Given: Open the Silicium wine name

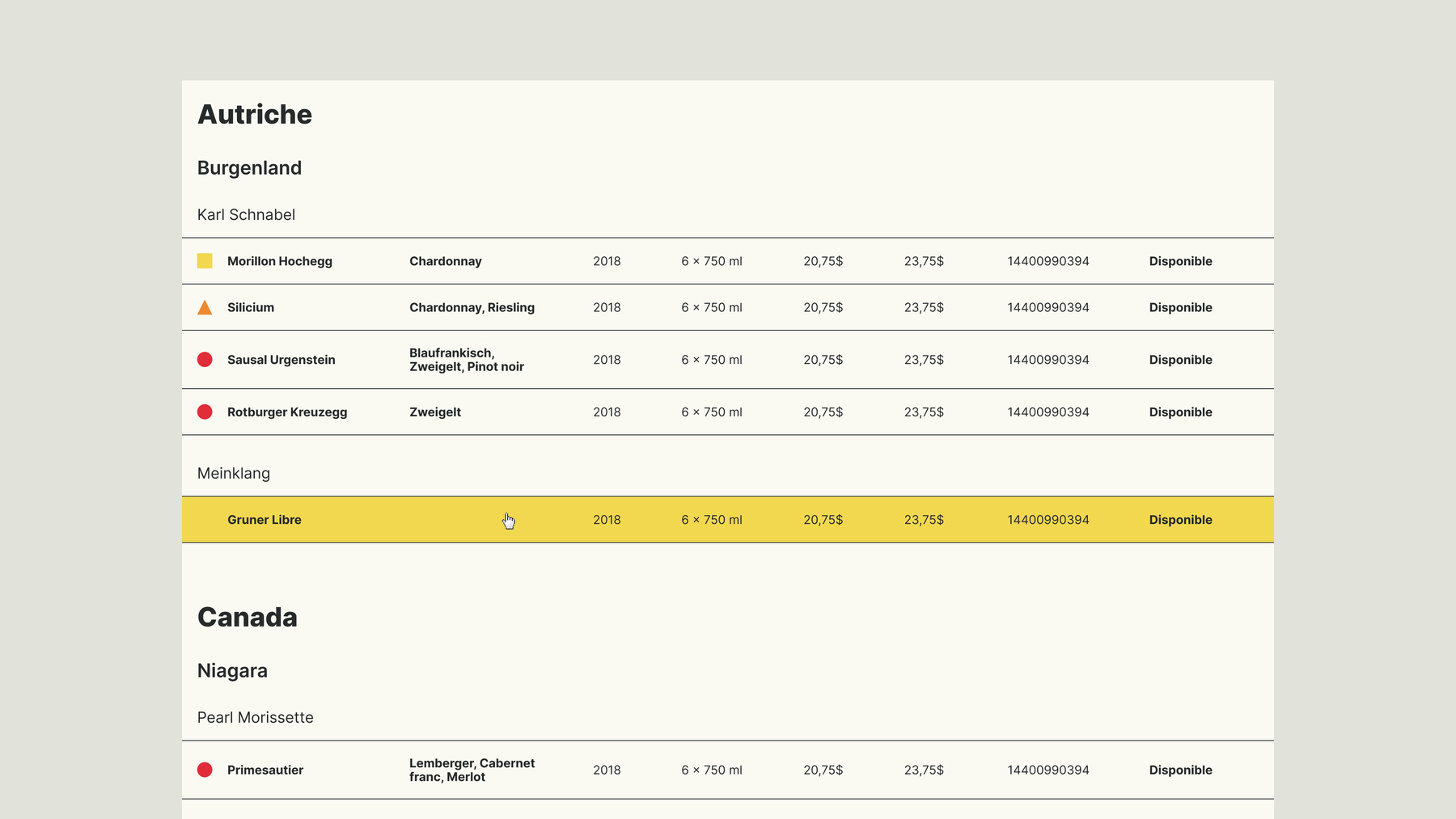Looking at the screenshot, I should point(251,307).
